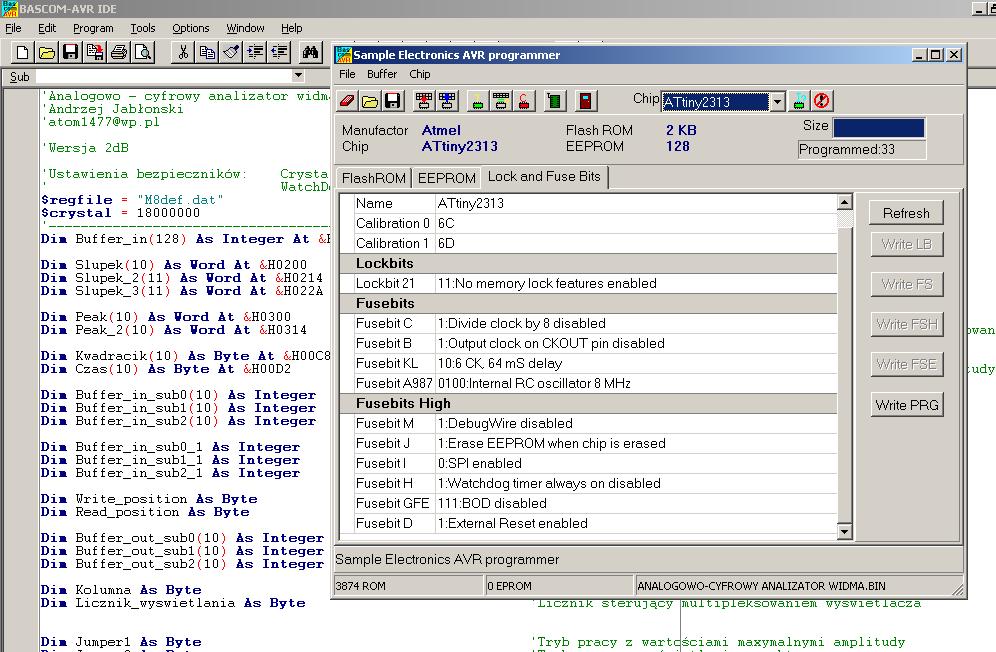Viewport: 996px width, 652px height.
Task: Click the red prohibition icon beside the Chip selector
Action: (x=822, y=101)
